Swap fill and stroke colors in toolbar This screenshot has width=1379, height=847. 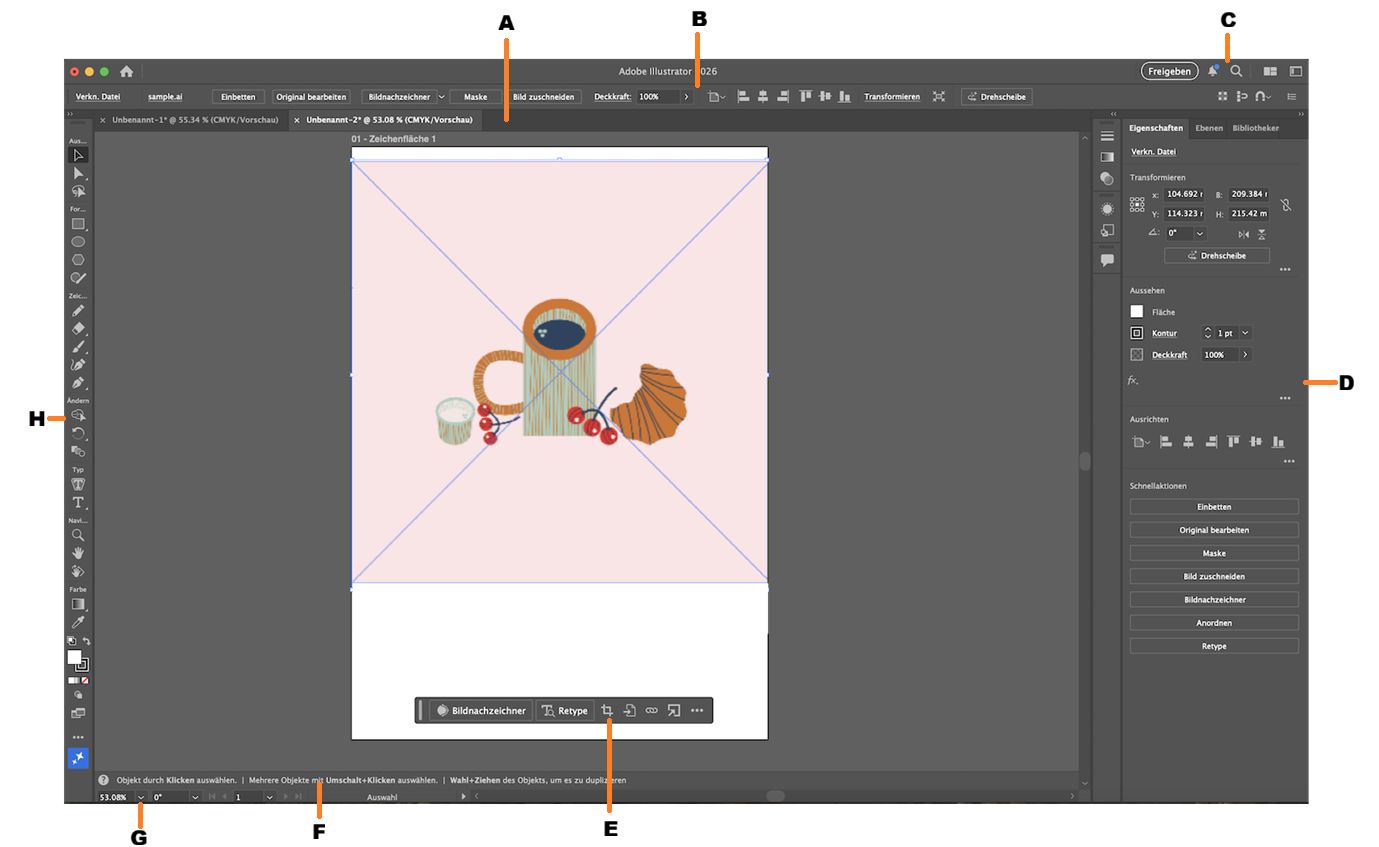pyautogui.click(x=87, y=641)
